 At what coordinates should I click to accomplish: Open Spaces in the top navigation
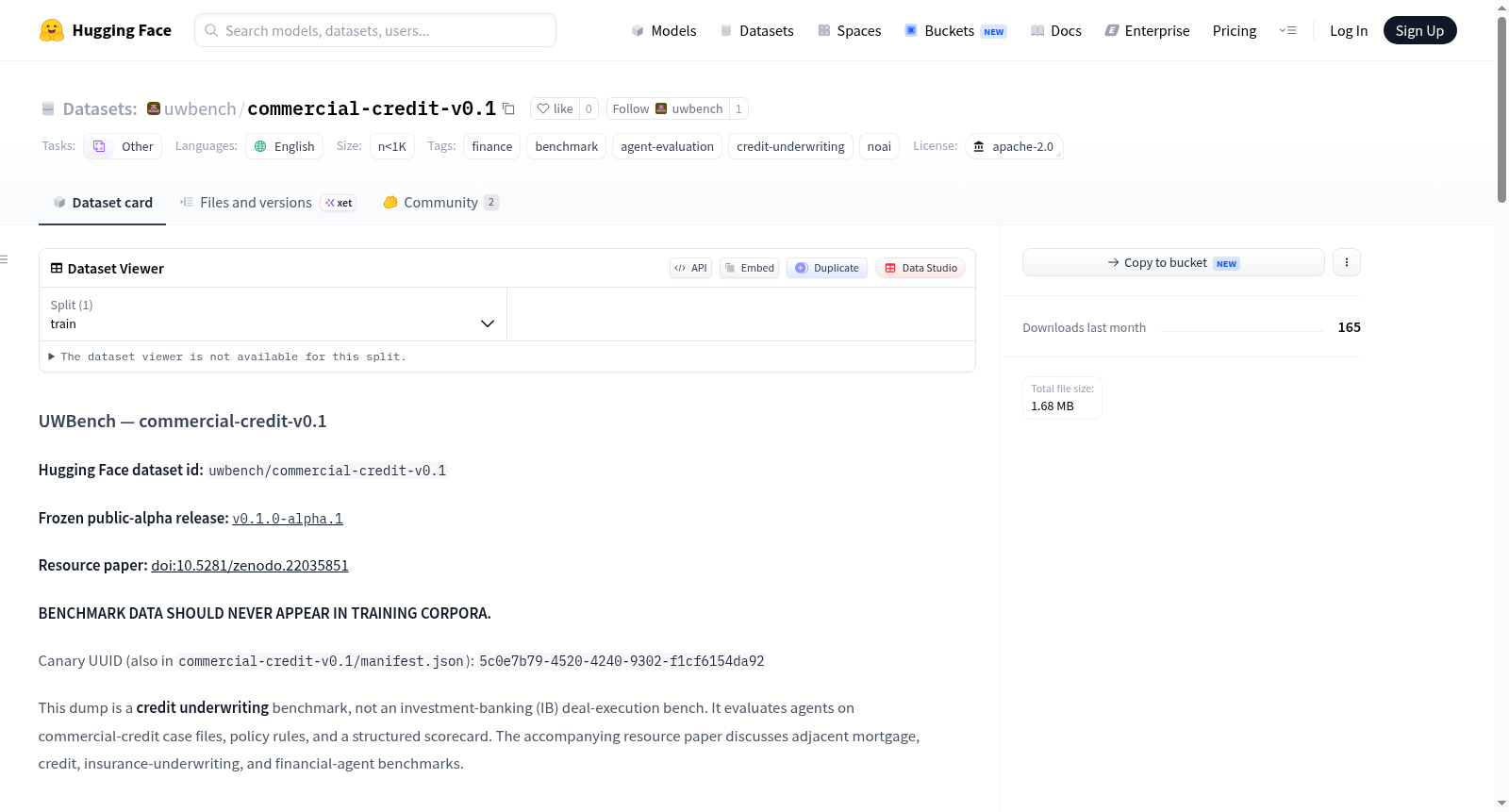[x=849, y=30]
